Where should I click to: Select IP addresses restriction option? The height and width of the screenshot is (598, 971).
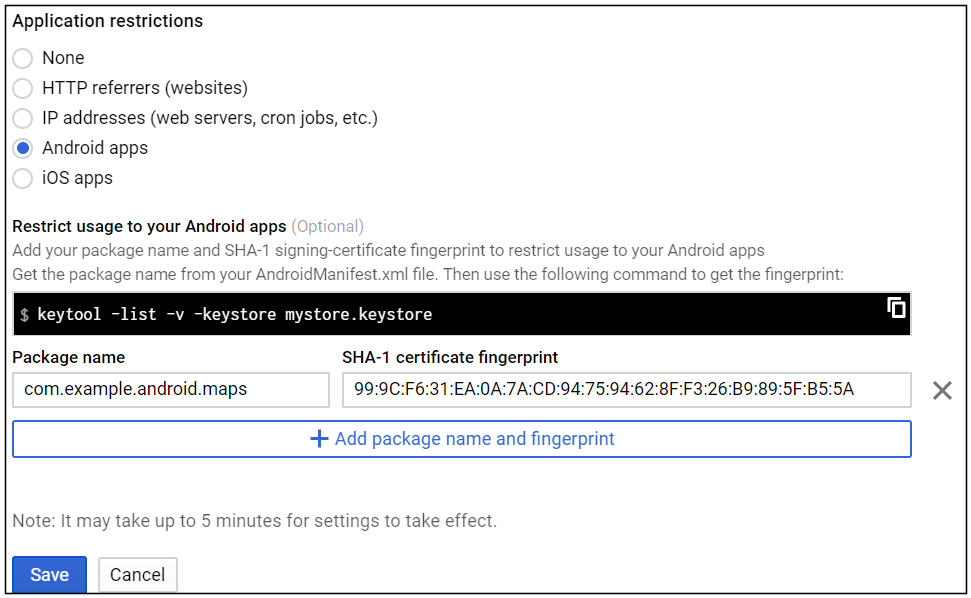click(23, 118)
